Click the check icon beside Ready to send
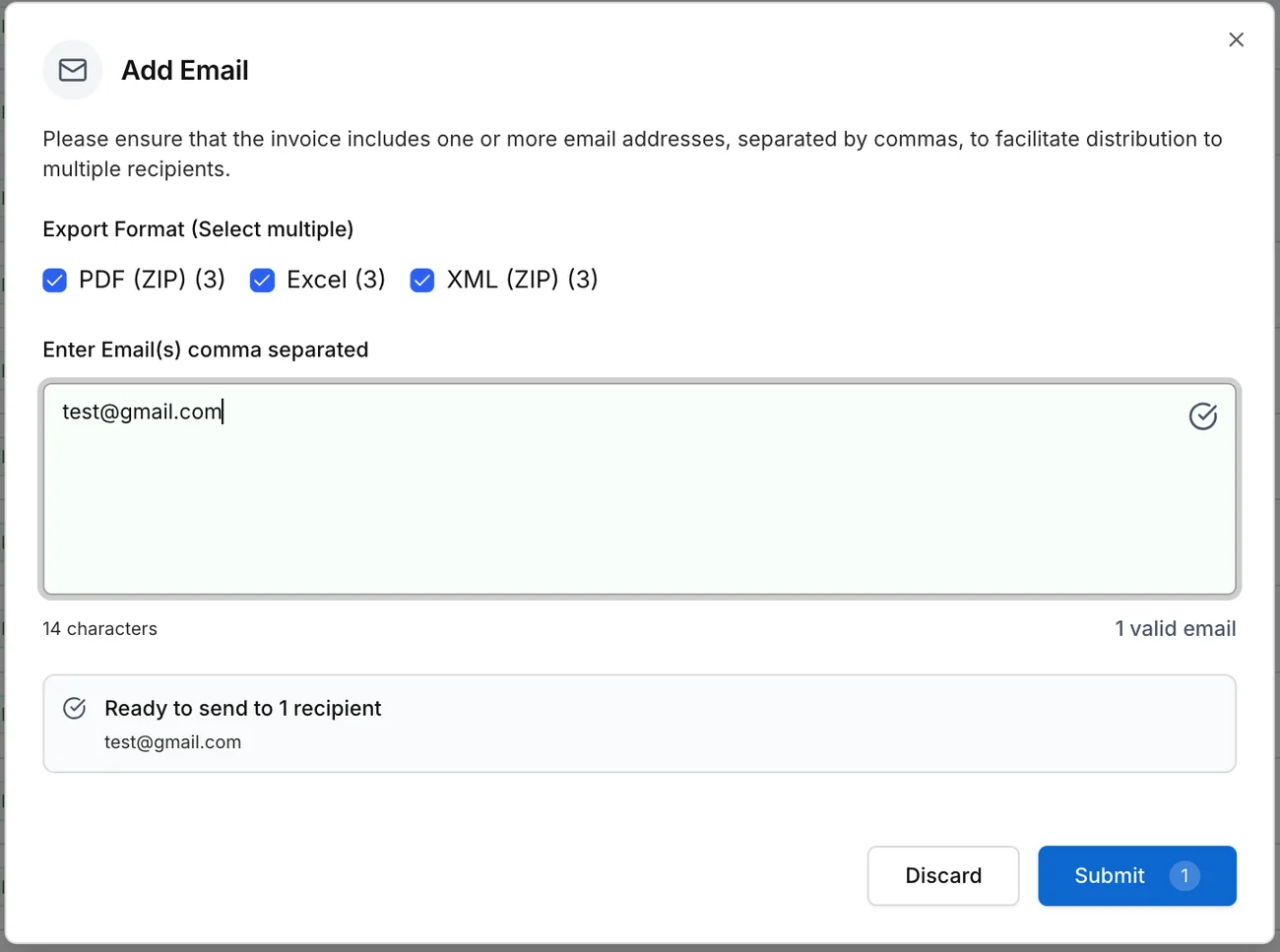Image resolution: width=1280 pixels, height=952 pixels. pyautogui.click(x=75, y=708)
